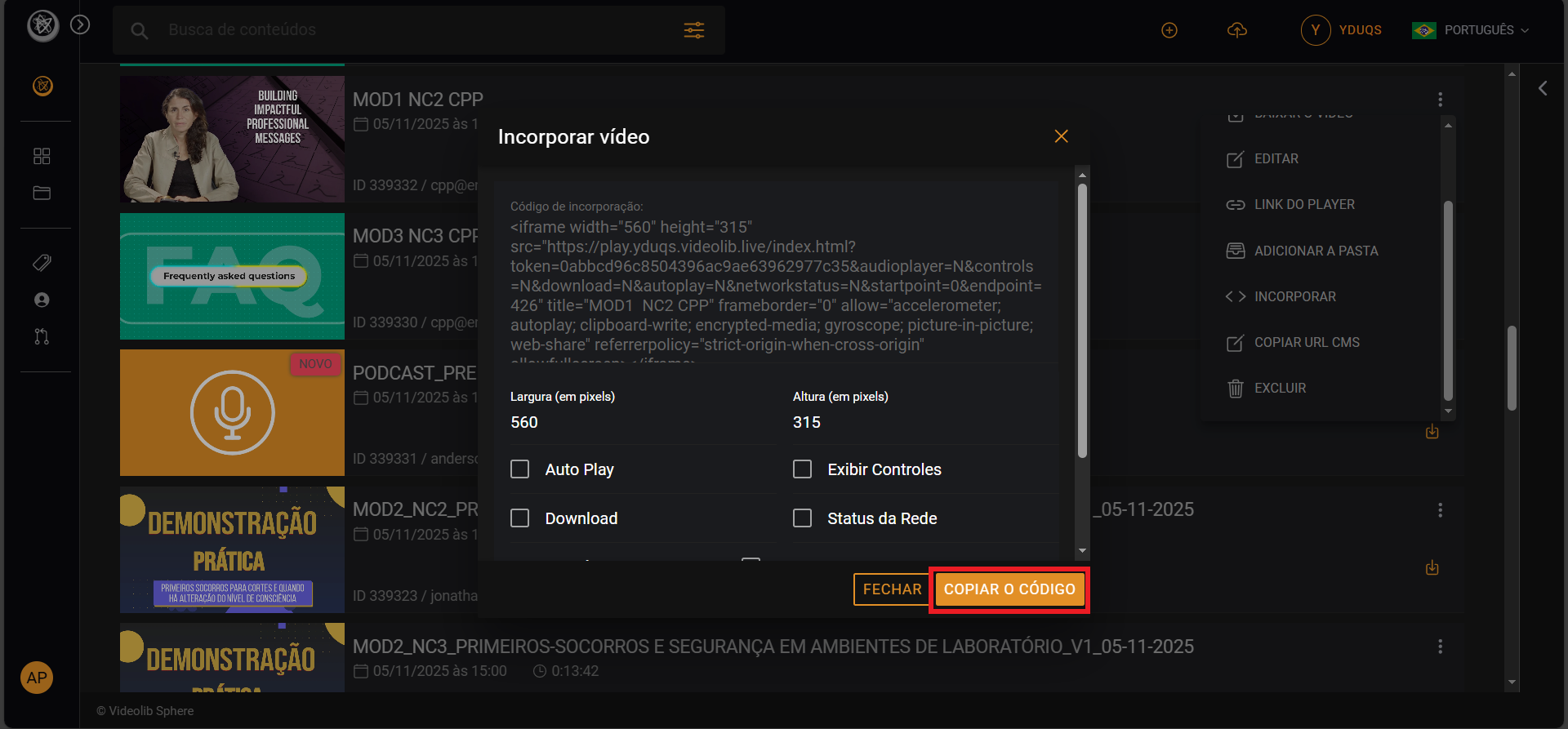Collapse the right panel chevron
The image size is (1568, 729).
(x=1543, y=88)
